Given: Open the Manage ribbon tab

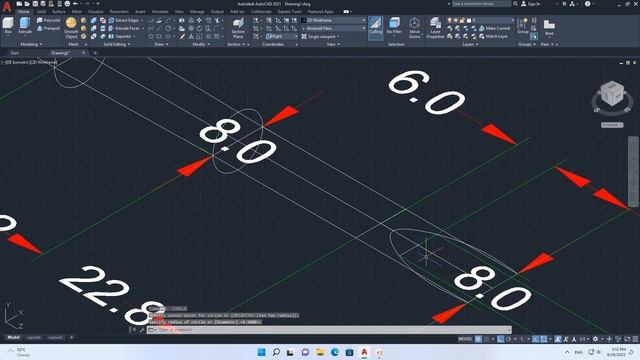Looking at the screenshot, I should point(197,12).
